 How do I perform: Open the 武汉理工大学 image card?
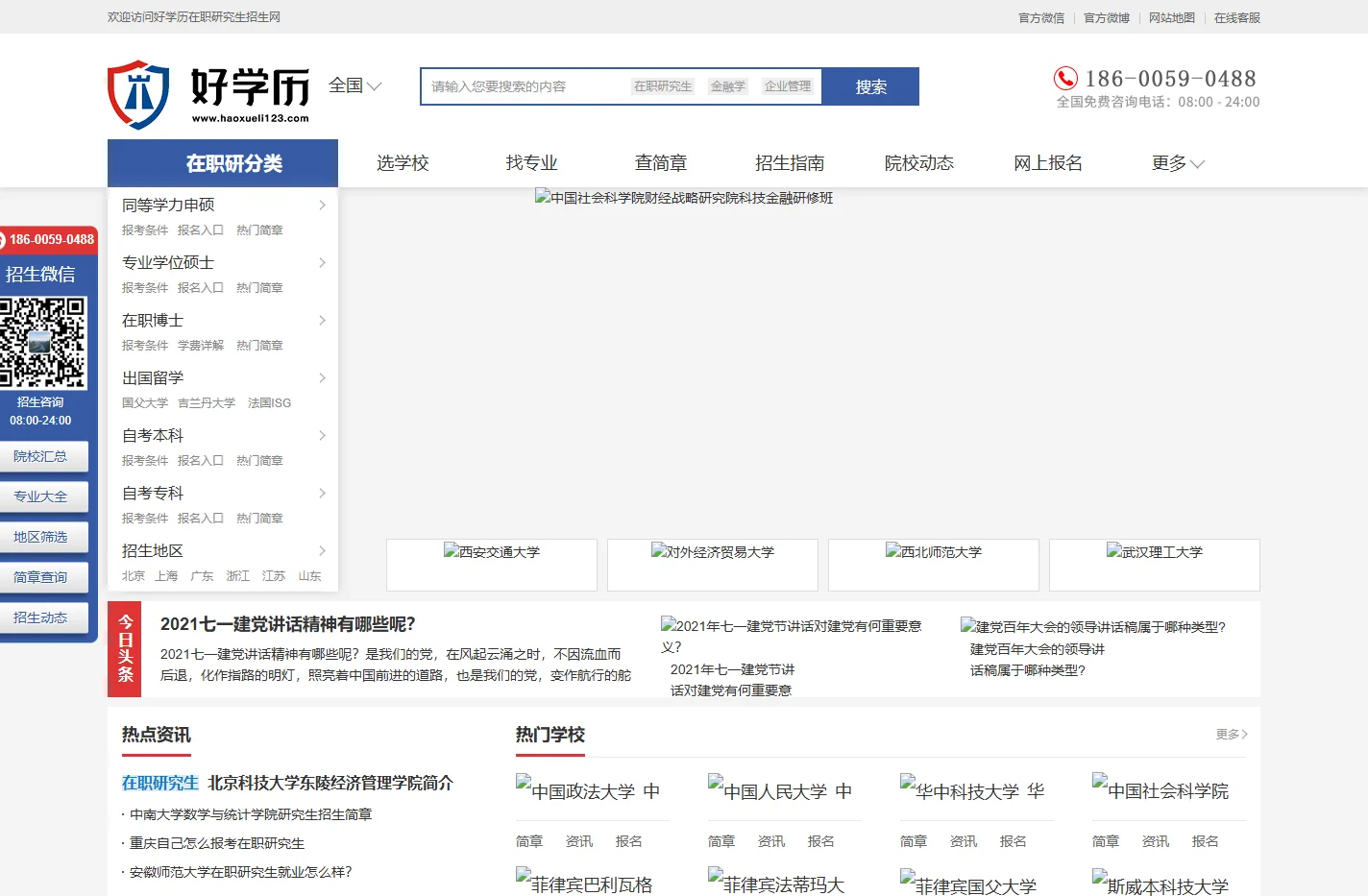click(1155, 565)
